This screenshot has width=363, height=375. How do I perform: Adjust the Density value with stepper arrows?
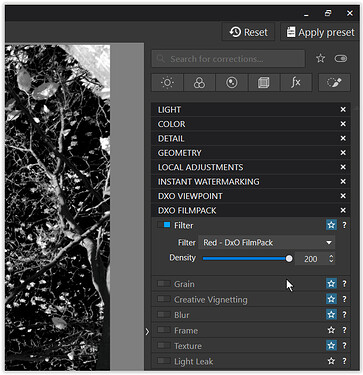pyautogui.click(x=331, y=259)
